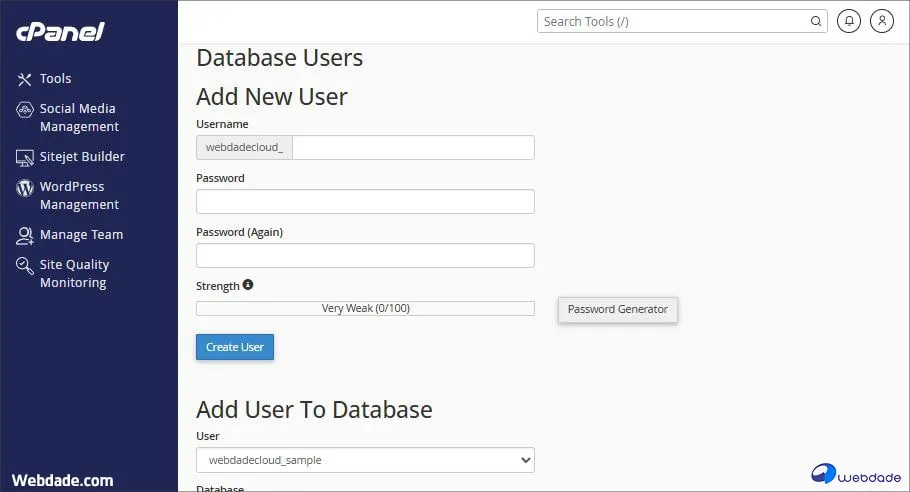Expand the User dropdown webdadecloud_sample

[x=365, y=460]
